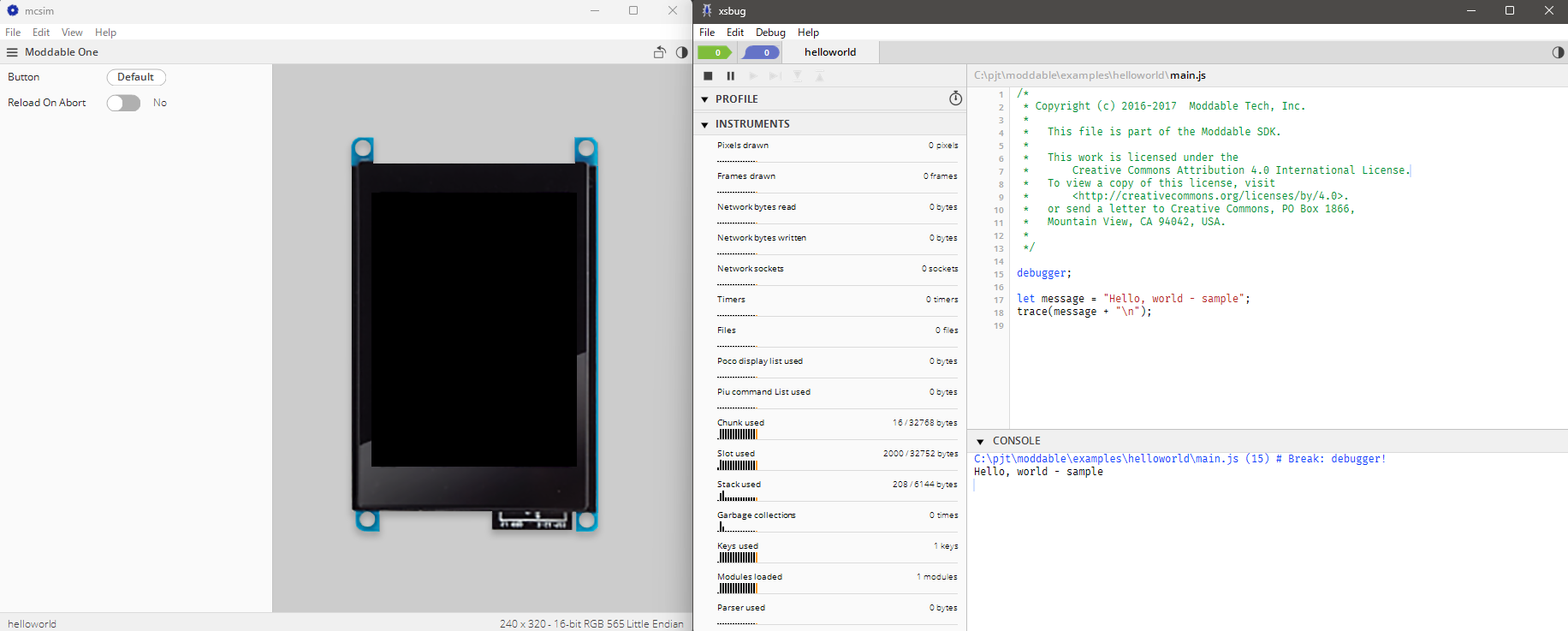Click the stopwatch icon in the PROFILE header

click(955, 99)
